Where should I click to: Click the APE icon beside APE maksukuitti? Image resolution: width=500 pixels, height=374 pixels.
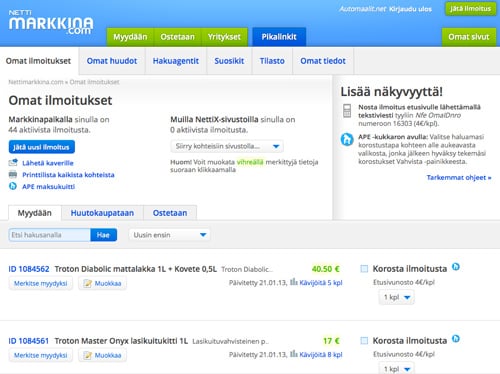coord(13,186)
